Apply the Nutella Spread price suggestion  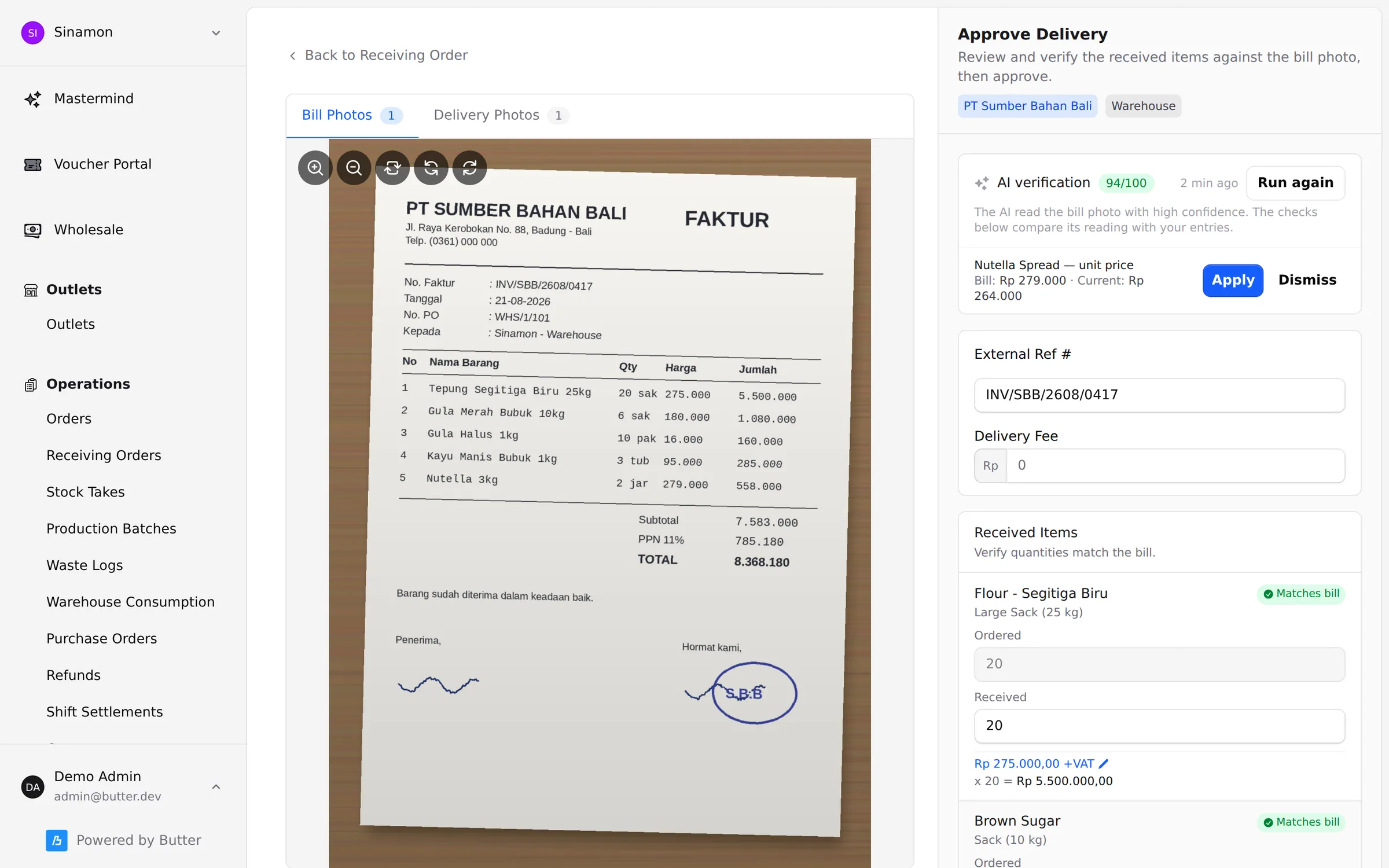pyautogui.click(x=1233, y=280)
